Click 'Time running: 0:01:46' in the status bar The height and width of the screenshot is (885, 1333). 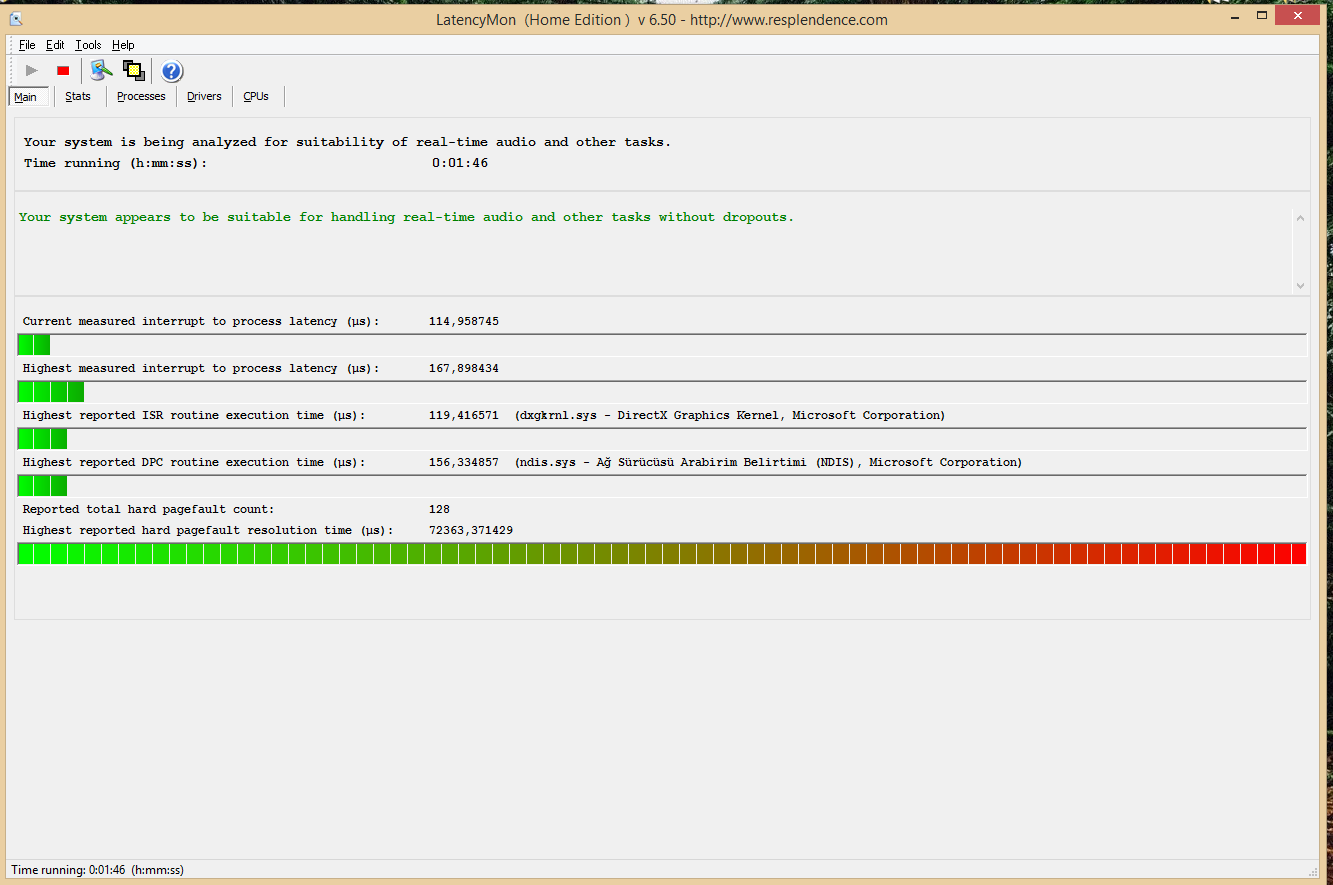click(98, 870)
